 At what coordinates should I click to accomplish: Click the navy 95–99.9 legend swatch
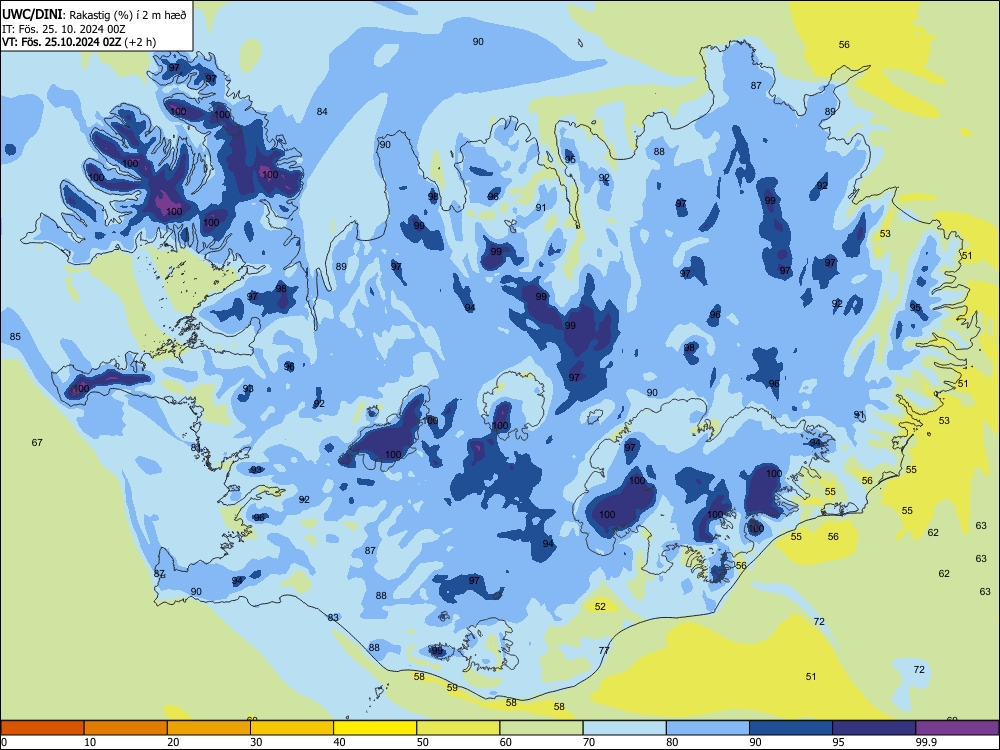(874, 728)
